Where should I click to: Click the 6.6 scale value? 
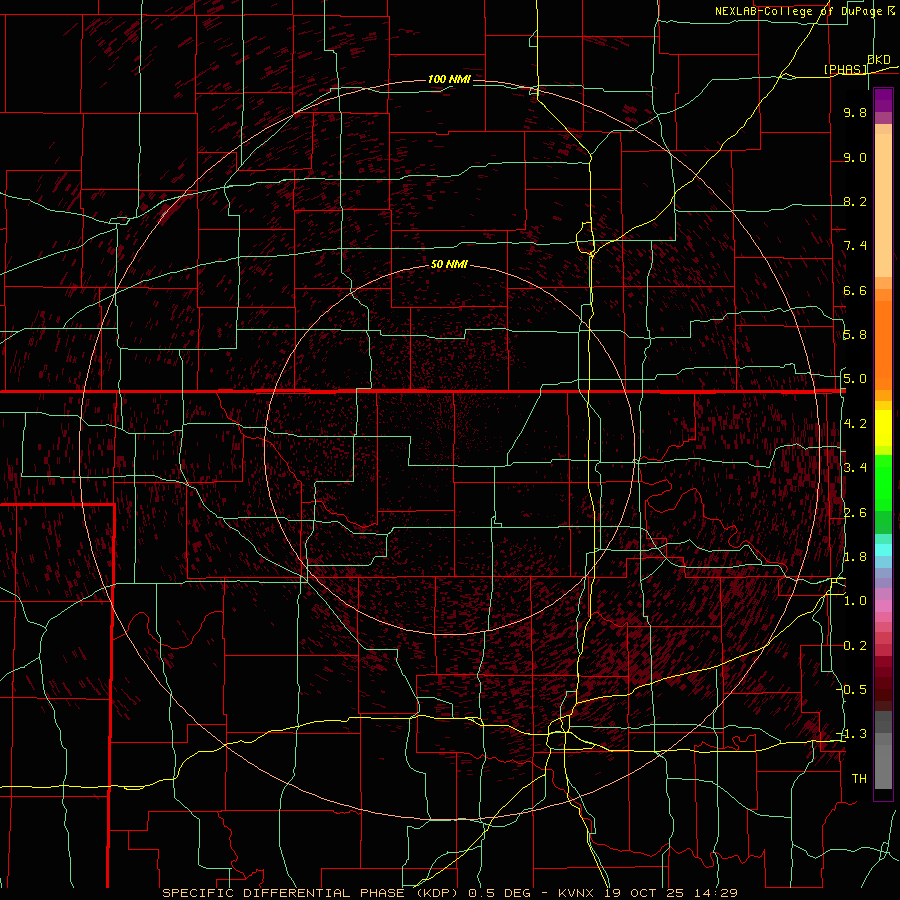[x=855, y=290]
